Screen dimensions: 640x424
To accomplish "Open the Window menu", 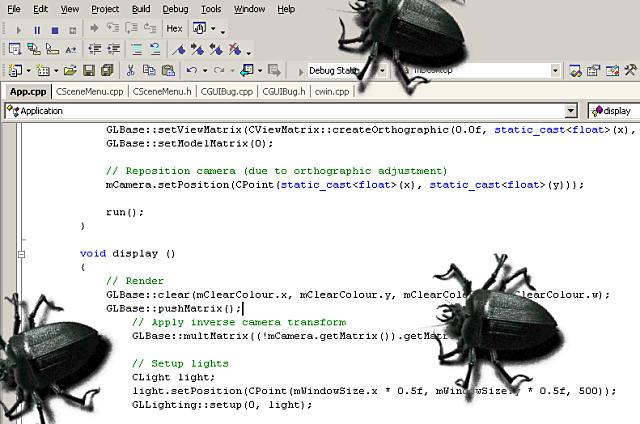I will click(x=249, y=9).
